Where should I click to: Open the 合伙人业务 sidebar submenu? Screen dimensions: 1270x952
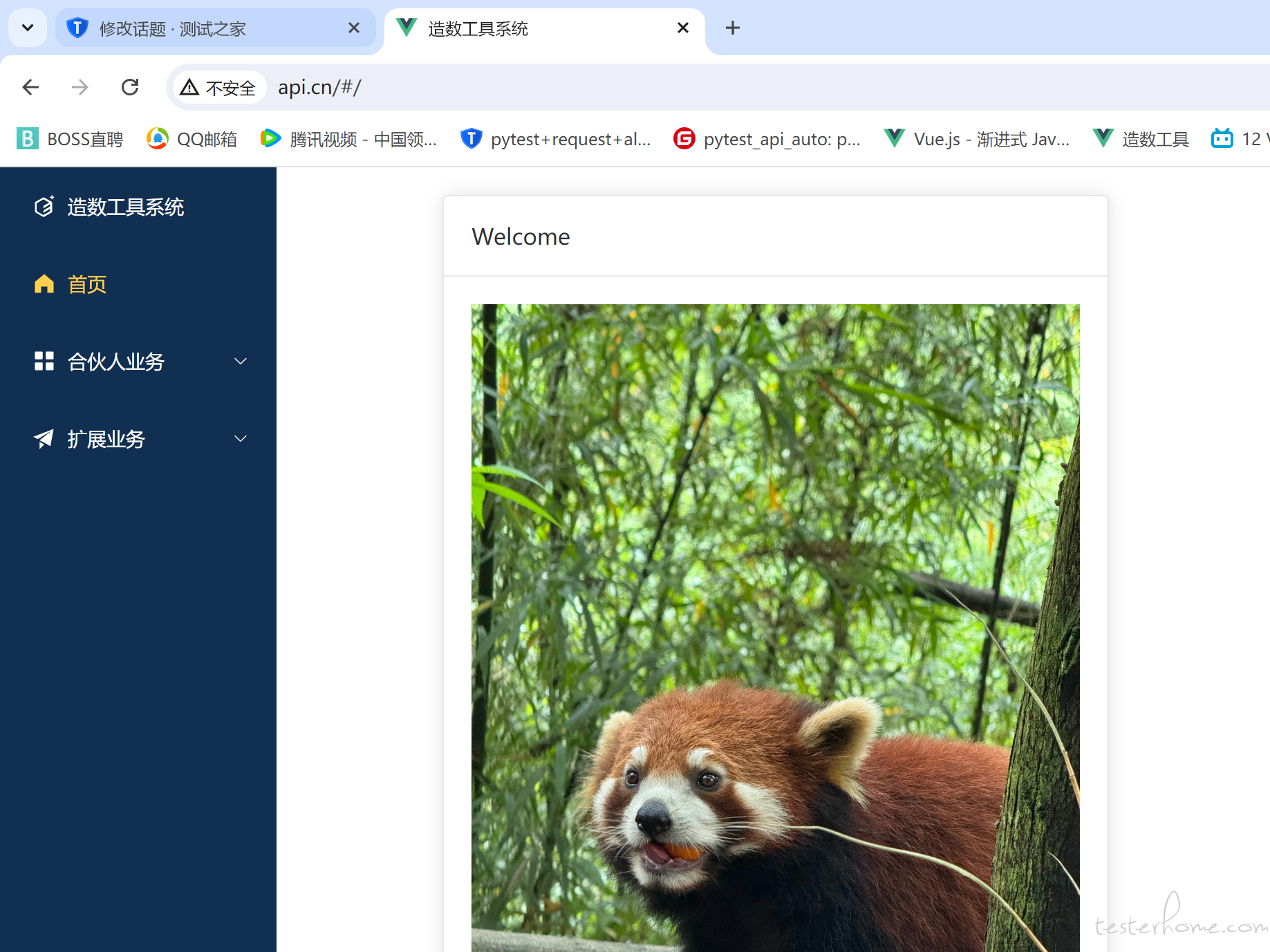coord(138,362)
